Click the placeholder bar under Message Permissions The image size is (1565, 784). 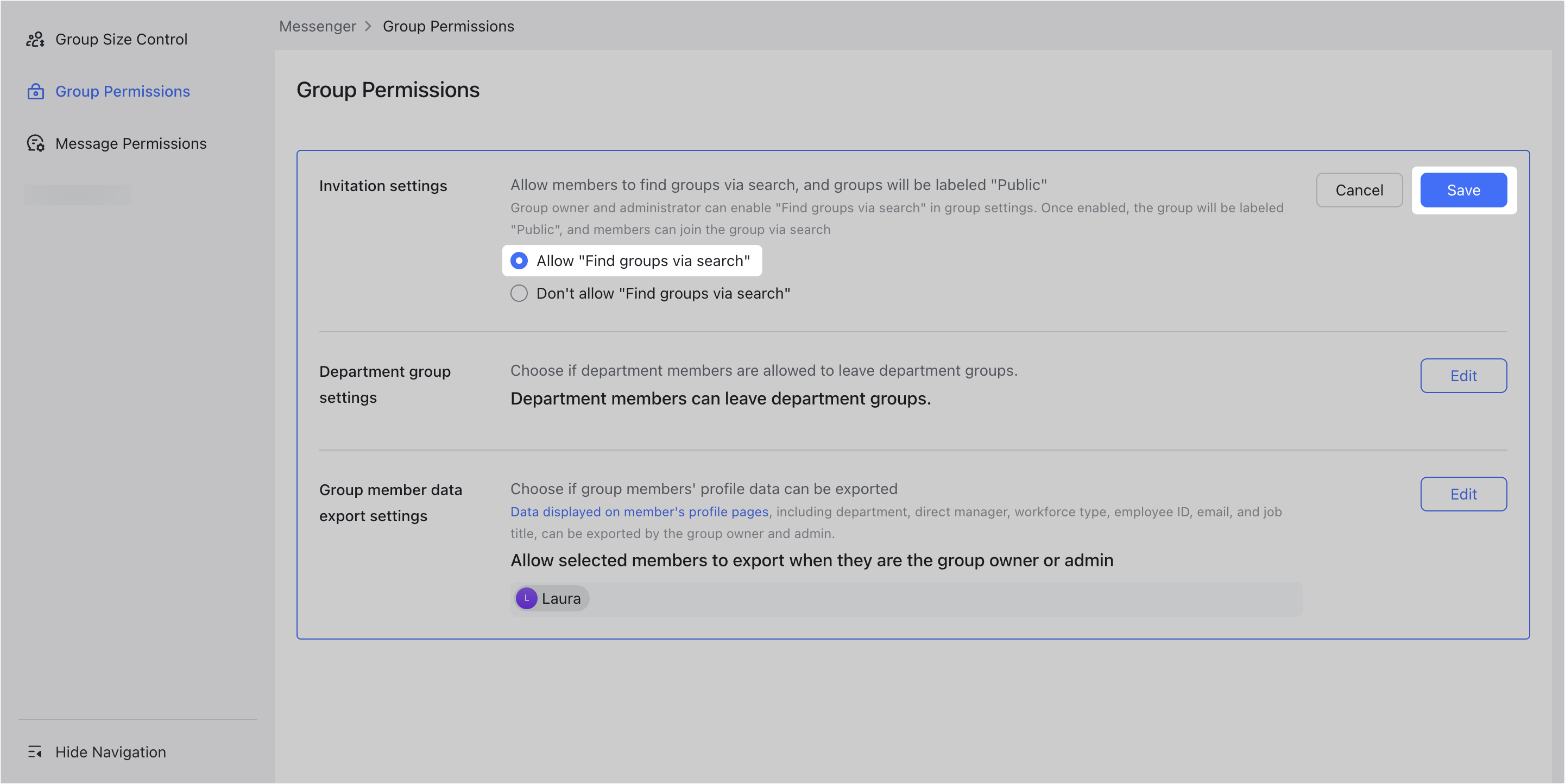click(x=78, y=195)
